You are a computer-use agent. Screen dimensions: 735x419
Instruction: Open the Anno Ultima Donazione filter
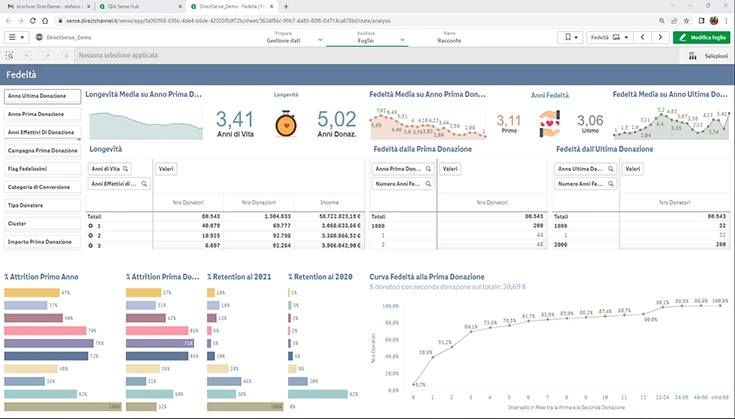(x=43, y=96)
